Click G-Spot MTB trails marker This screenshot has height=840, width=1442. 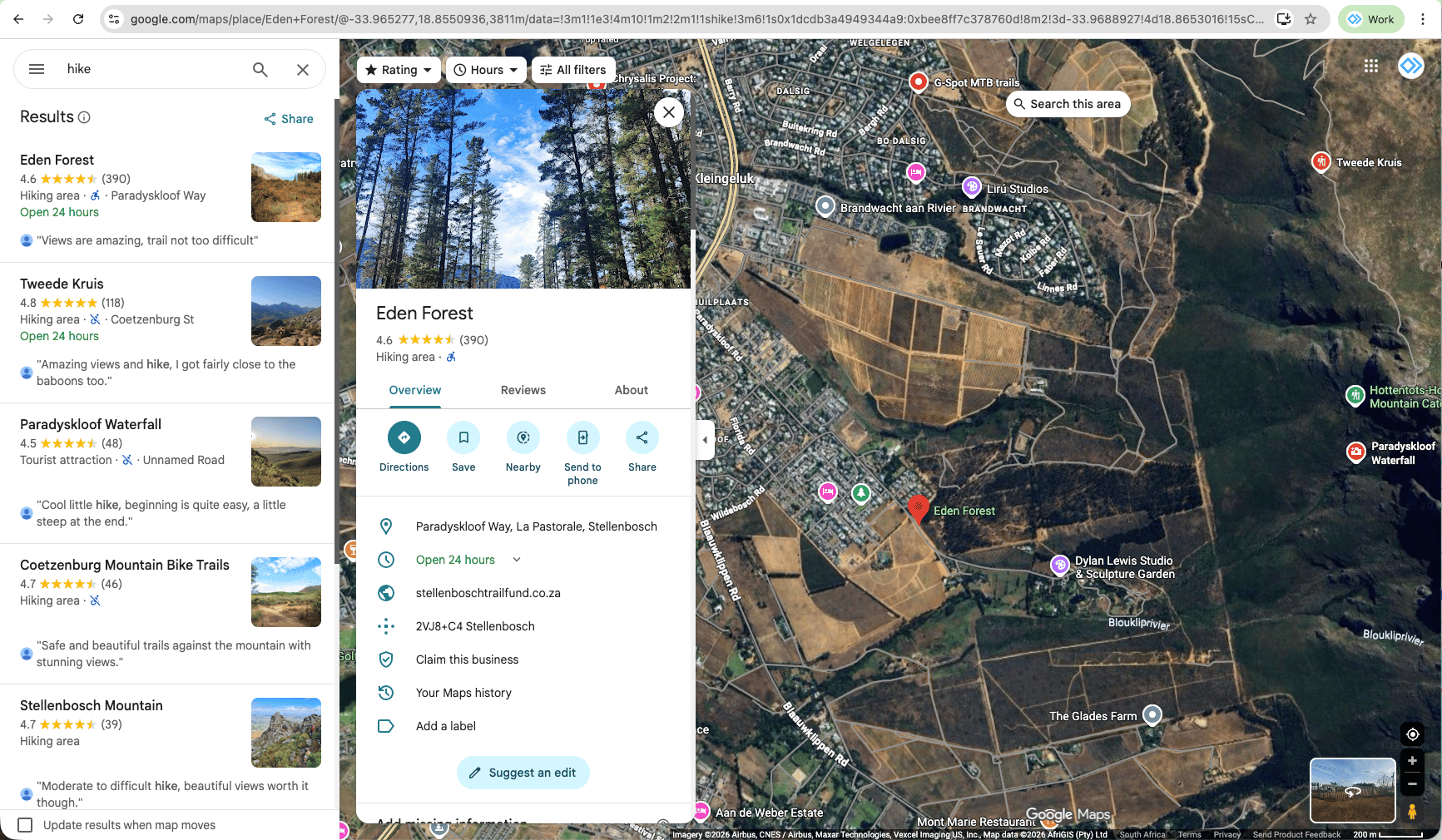tap(918, 82)
